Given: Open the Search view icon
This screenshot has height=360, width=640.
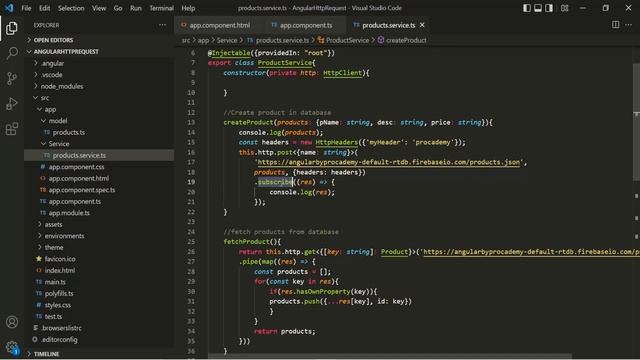Looking at the screenshot, I should [12, 53].
